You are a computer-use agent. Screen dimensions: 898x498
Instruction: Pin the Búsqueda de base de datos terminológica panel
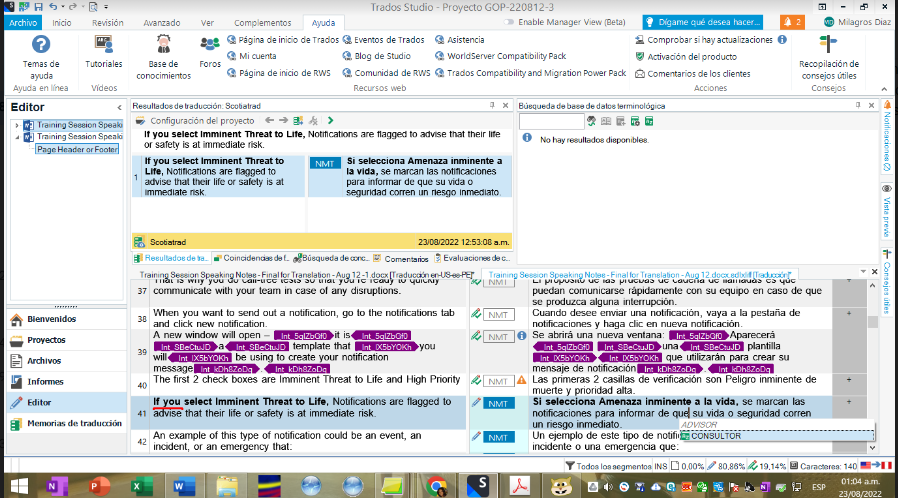click(x=858, y=105)
